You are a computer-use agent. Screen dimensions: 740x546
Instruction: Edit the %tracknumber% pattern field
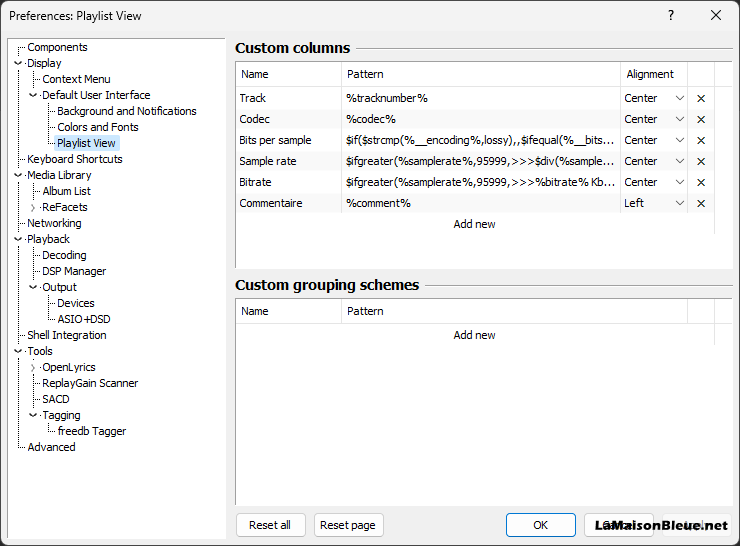coord(480,98)
